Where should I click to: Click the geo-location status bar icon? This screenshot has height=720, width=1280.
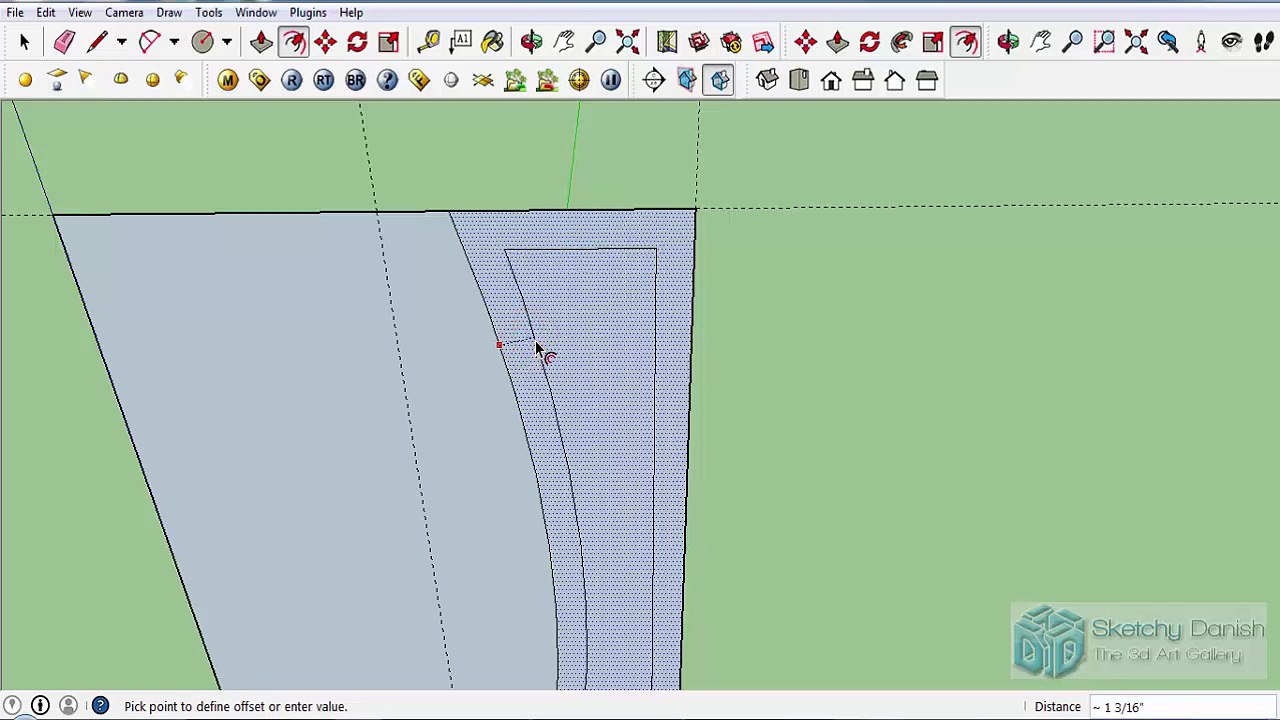click(x=12, y=707)
